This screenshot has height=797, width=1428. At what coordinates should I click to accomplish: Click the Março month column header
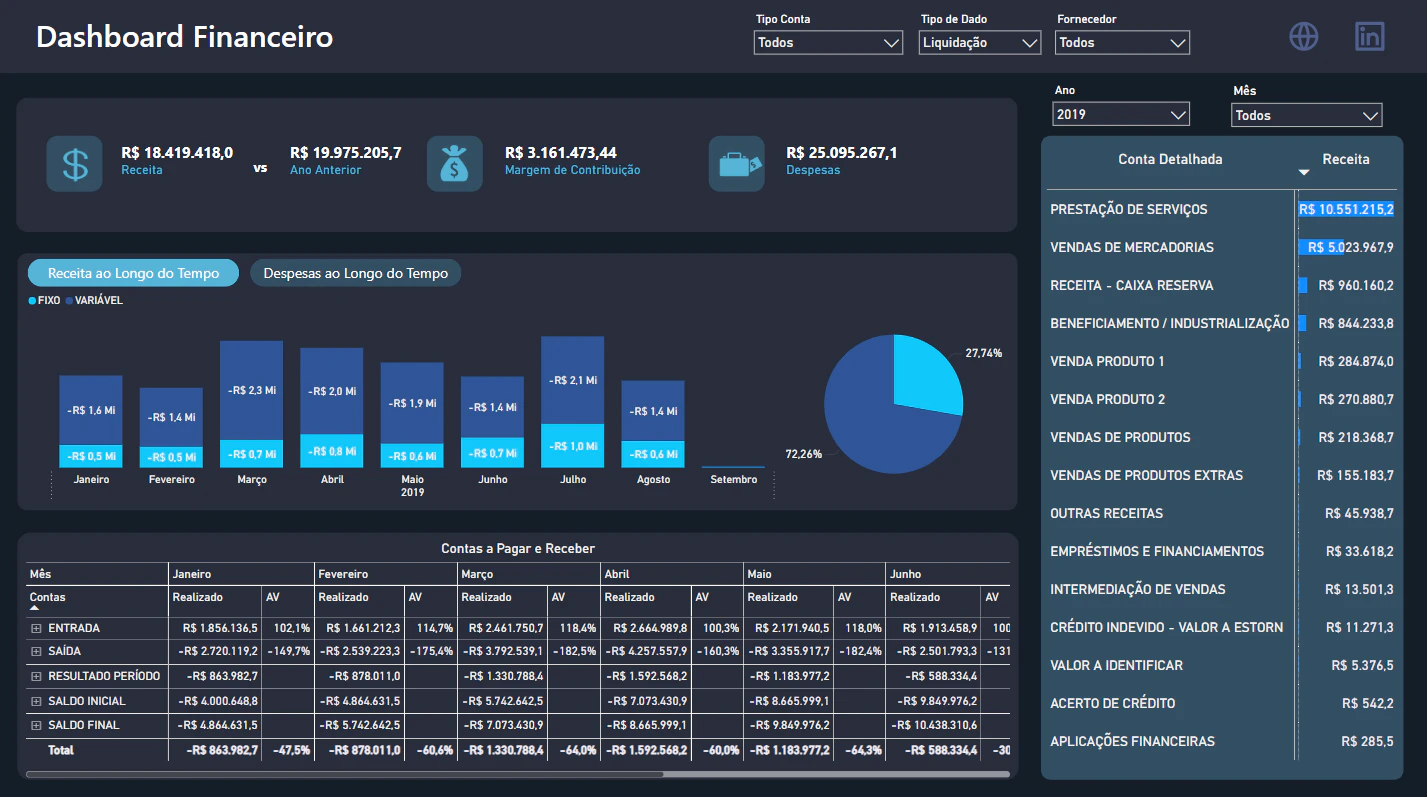coord(477,574)
